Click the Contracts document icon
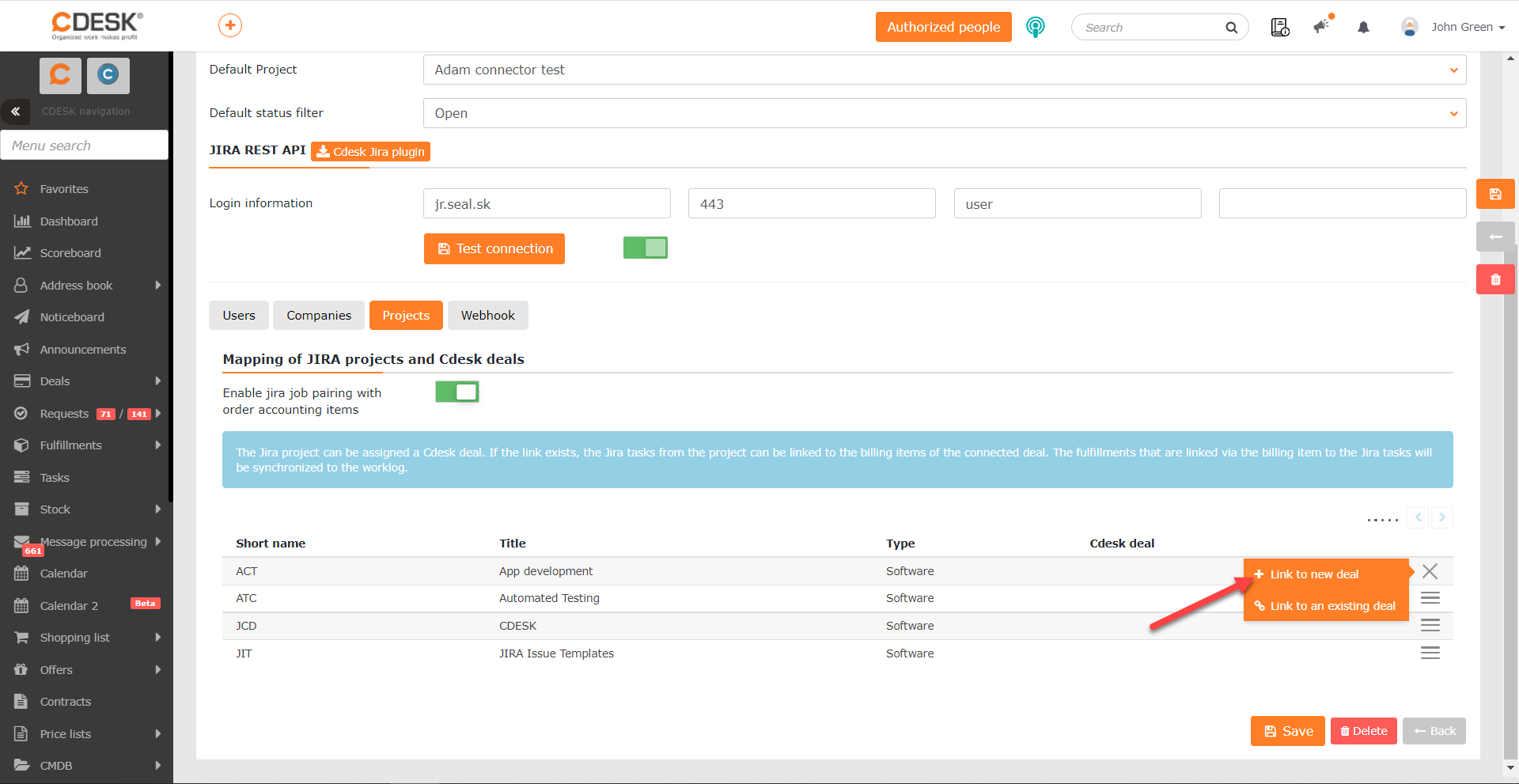This screenshot has width=1519, height=784. tap(21, 702)
